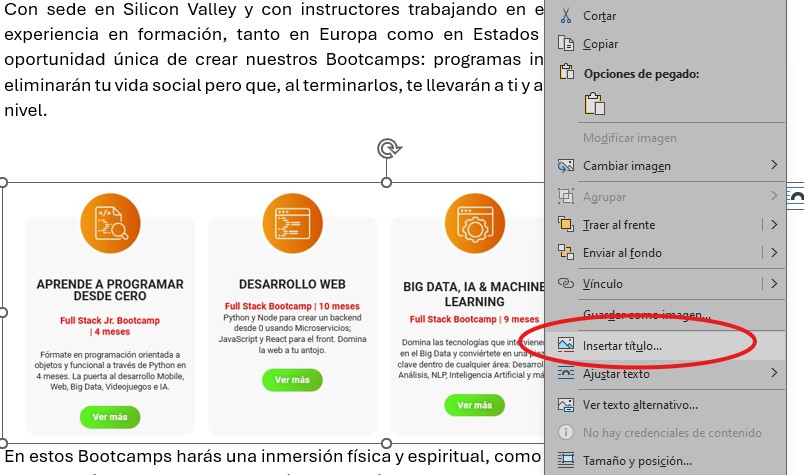Click the Enviar al fondo layers icon
804x475 pixels.
[x=566, y=252]
